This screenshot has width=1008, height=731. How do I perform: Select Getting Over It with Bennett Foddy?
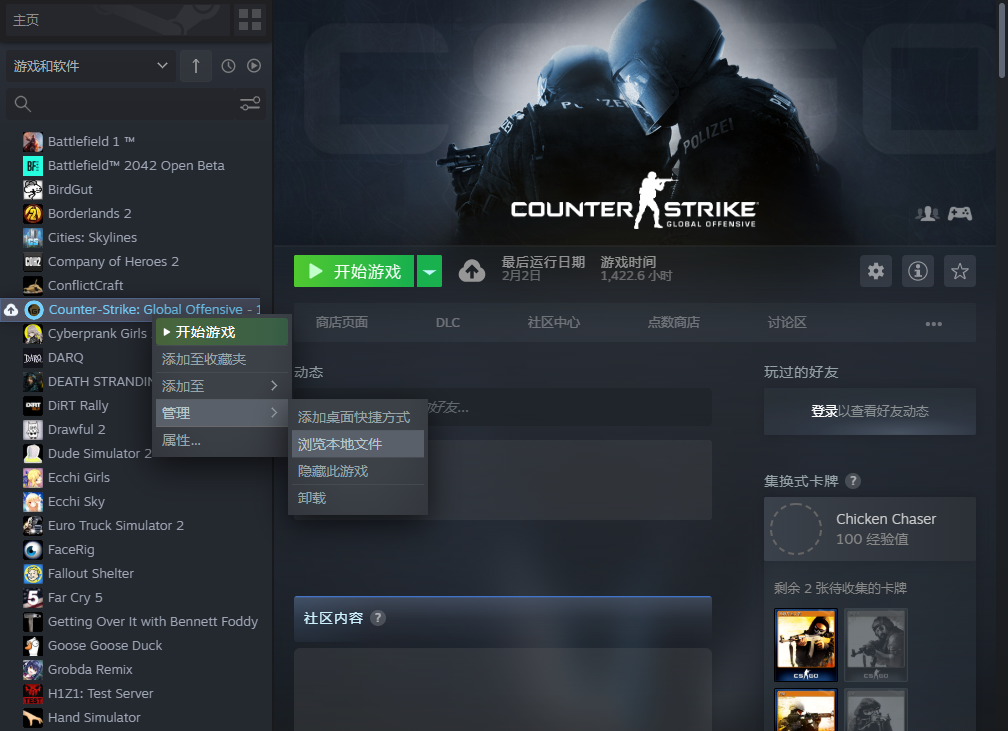click(153, 622)
